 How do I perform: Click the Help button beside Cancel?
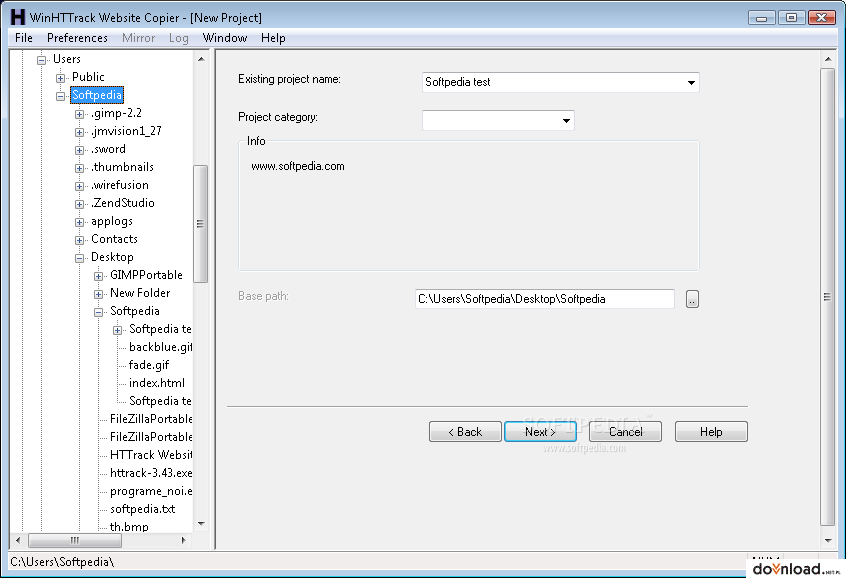click(x=711, y=432)
